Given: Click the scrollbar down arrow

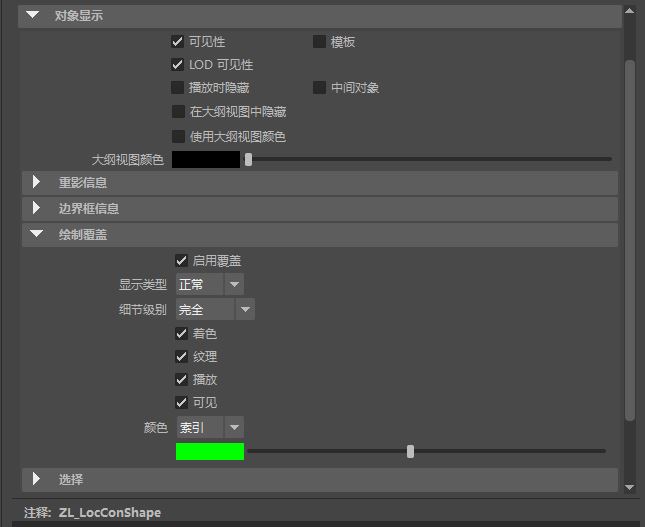Looking at the screenshot, I should coord(630,488).
